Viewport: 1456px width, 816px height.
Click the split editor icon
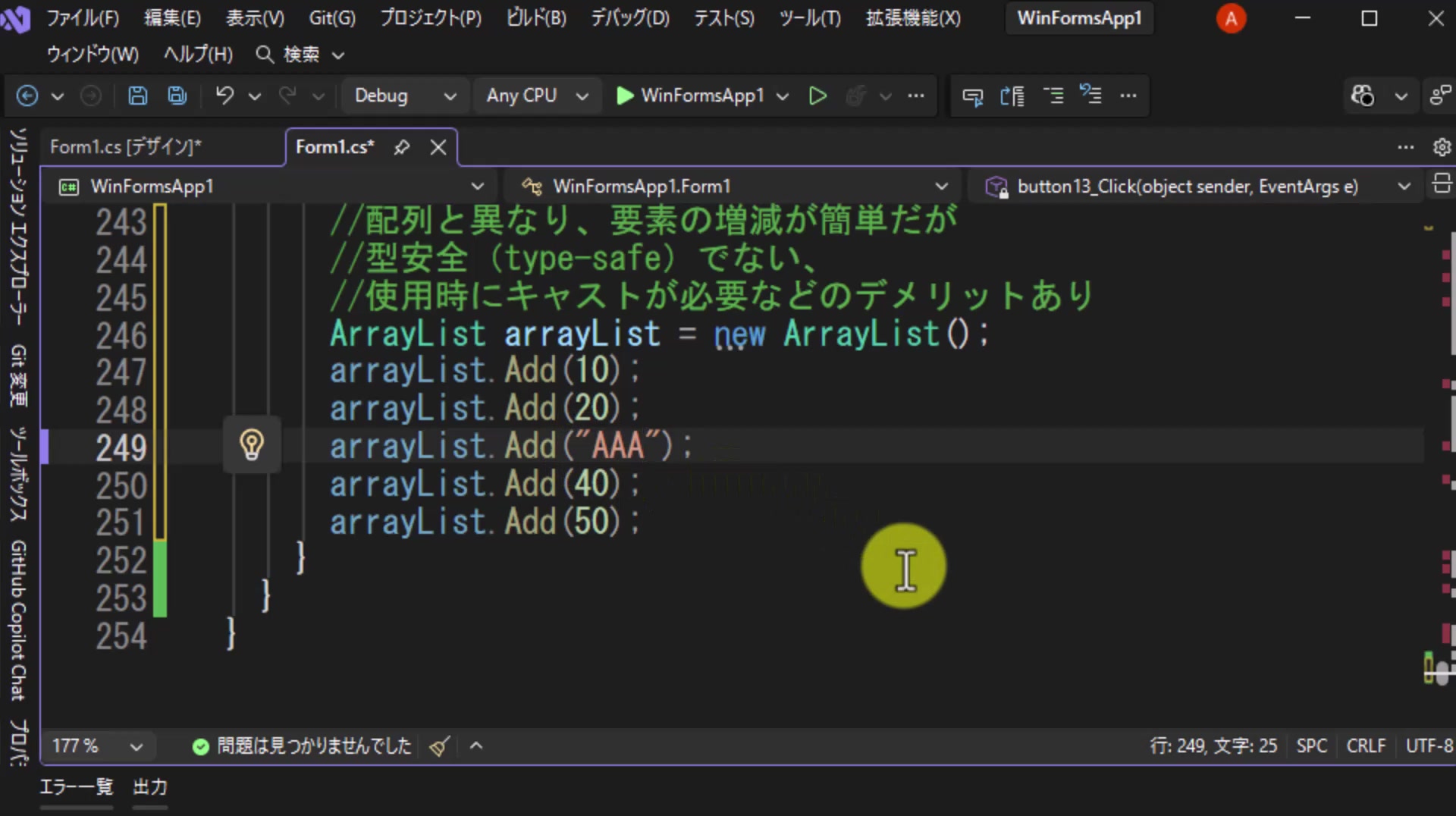point(1442,184)
